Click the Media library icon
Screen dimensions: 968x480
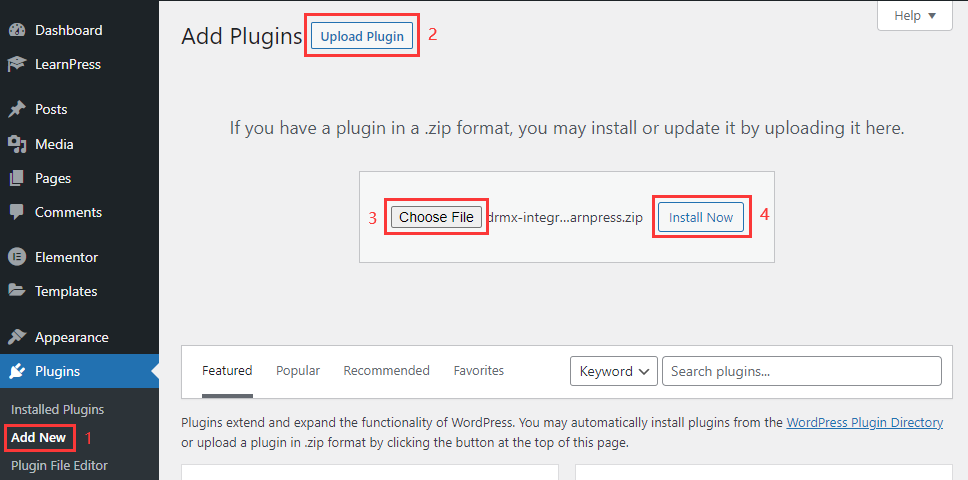click(x=17, y=144)
